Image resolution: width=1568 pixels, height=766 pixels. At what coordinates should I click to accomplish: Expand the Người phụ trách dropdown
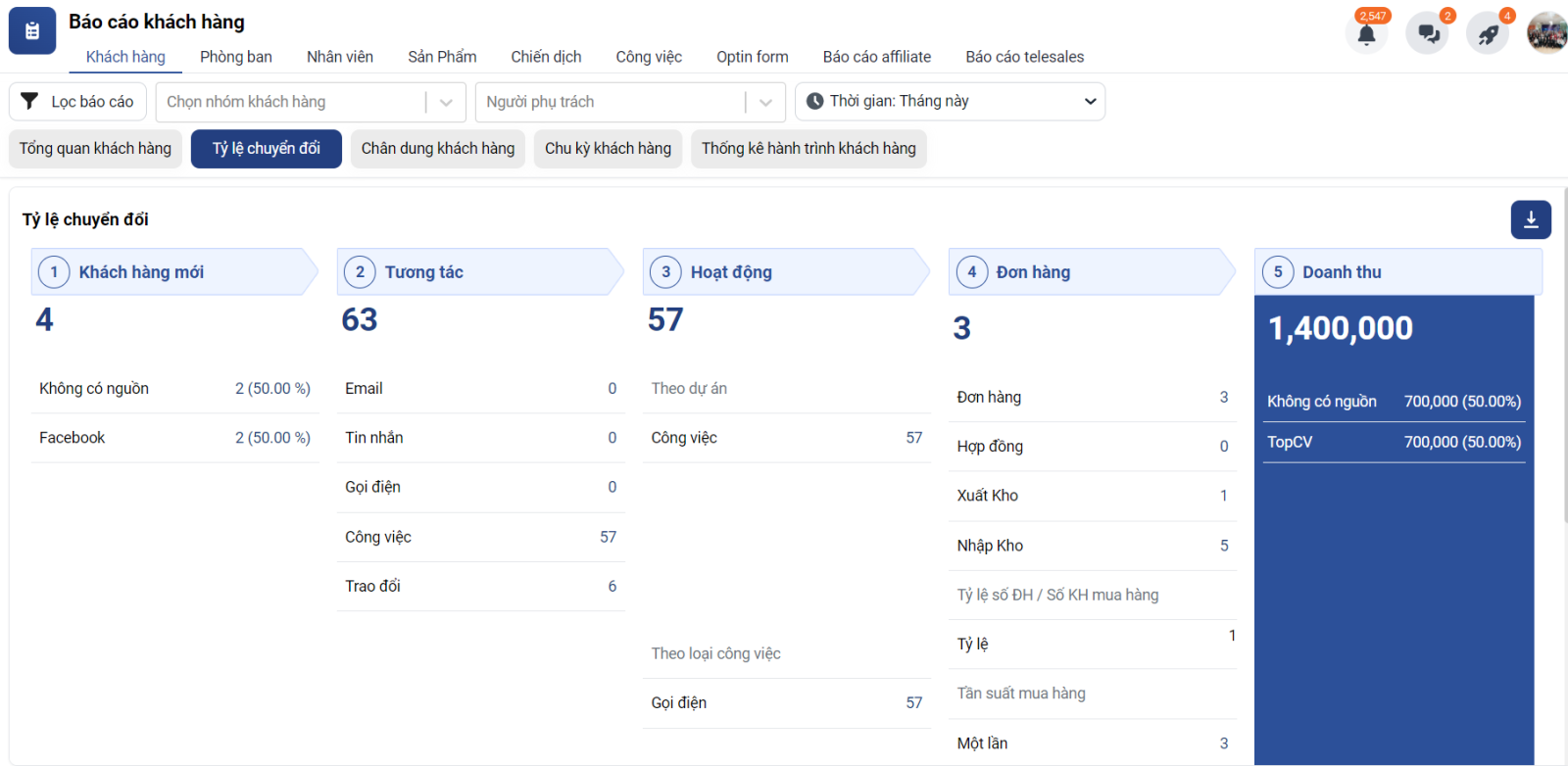coord(765,102)
